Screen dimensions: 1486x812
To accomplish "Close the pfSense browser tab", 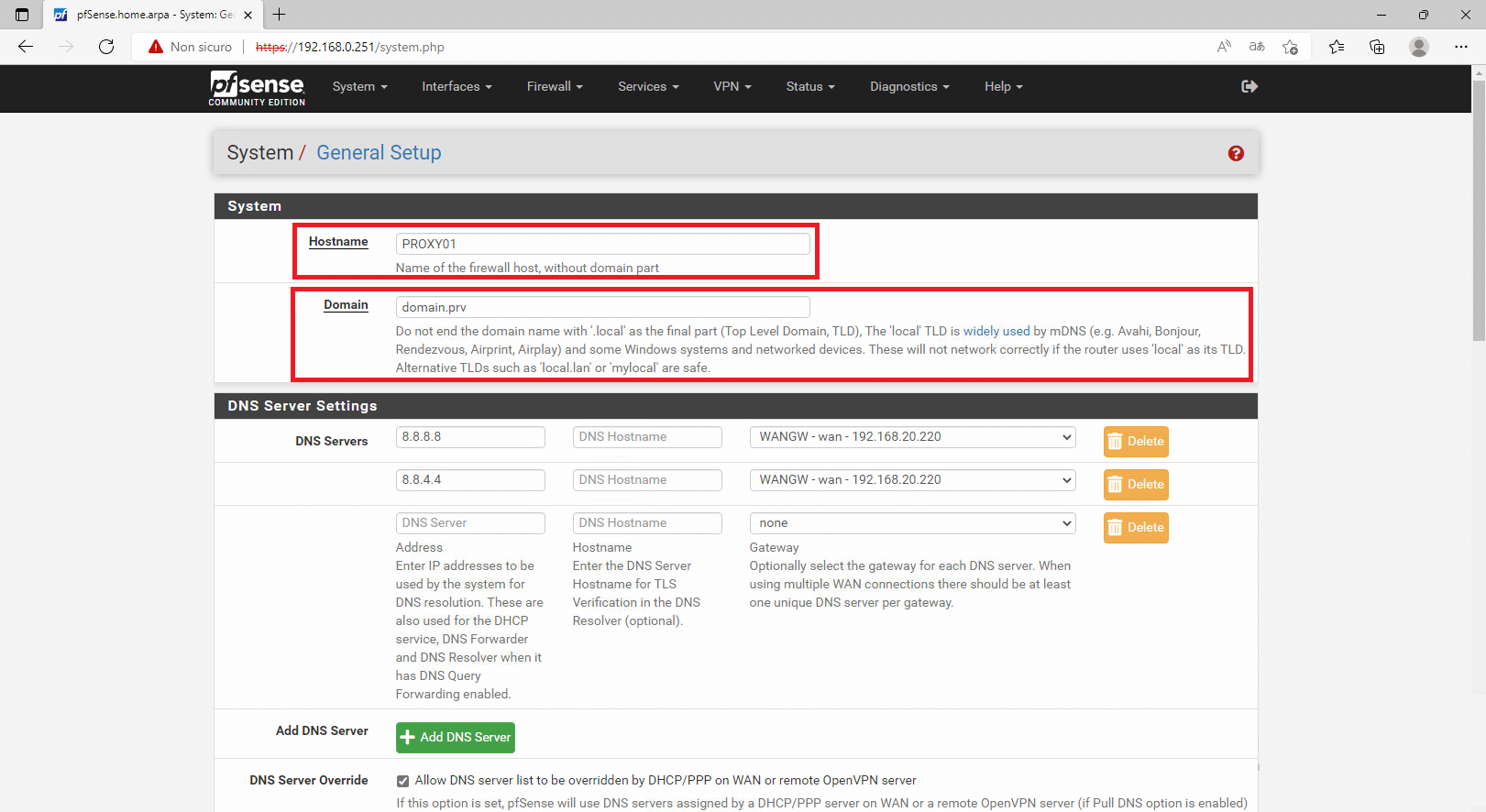I will tap(248, 15).
